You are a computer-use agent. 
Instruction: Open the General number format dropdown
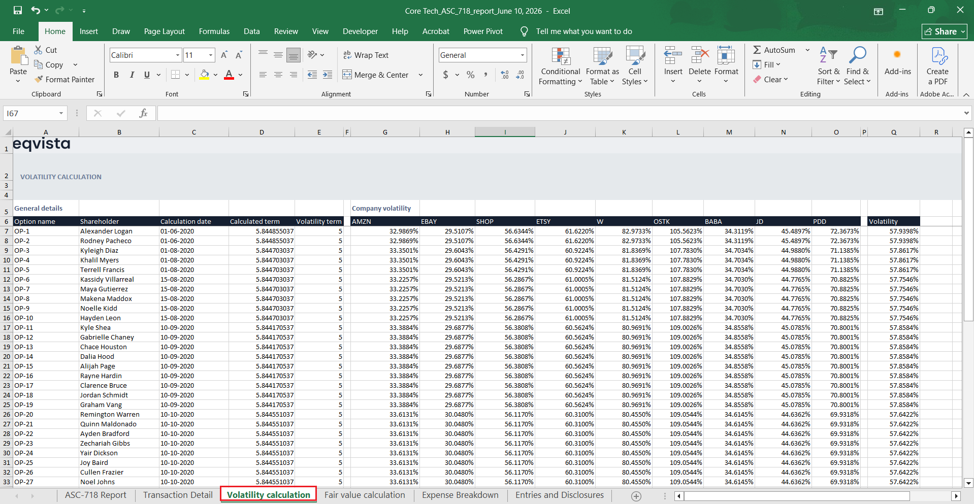pyautogui.click(x=522, y=55)
